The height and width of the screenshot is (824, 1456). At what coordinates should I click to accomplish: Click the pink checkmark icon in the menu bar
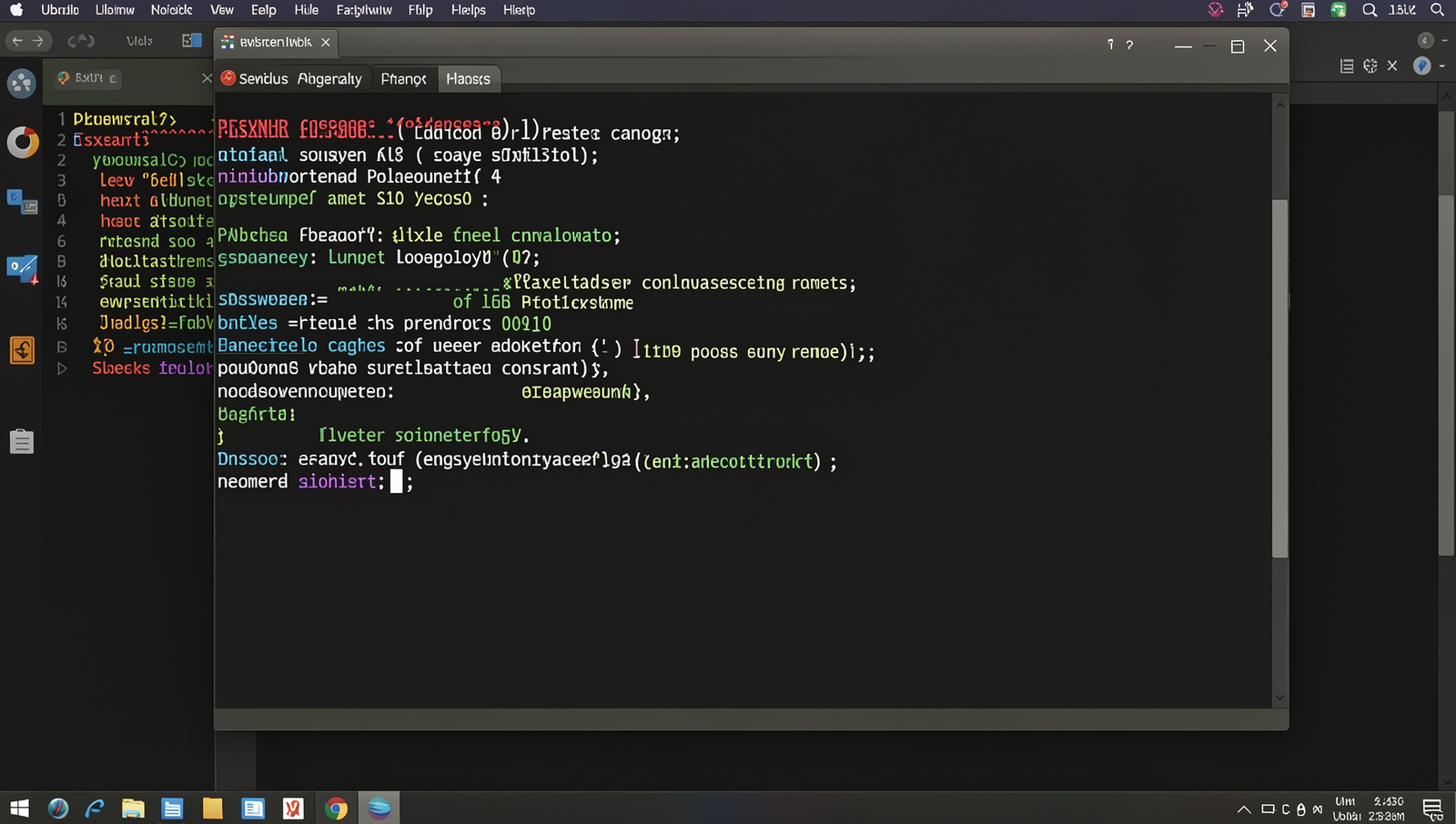[x=1215, y=10]
